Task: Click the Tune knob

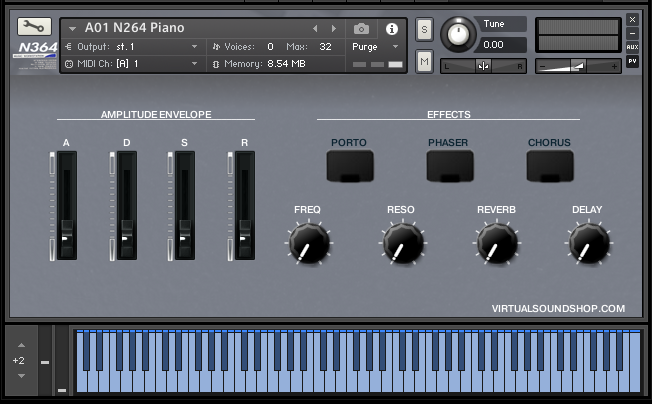Action: [x=459, y=34]
